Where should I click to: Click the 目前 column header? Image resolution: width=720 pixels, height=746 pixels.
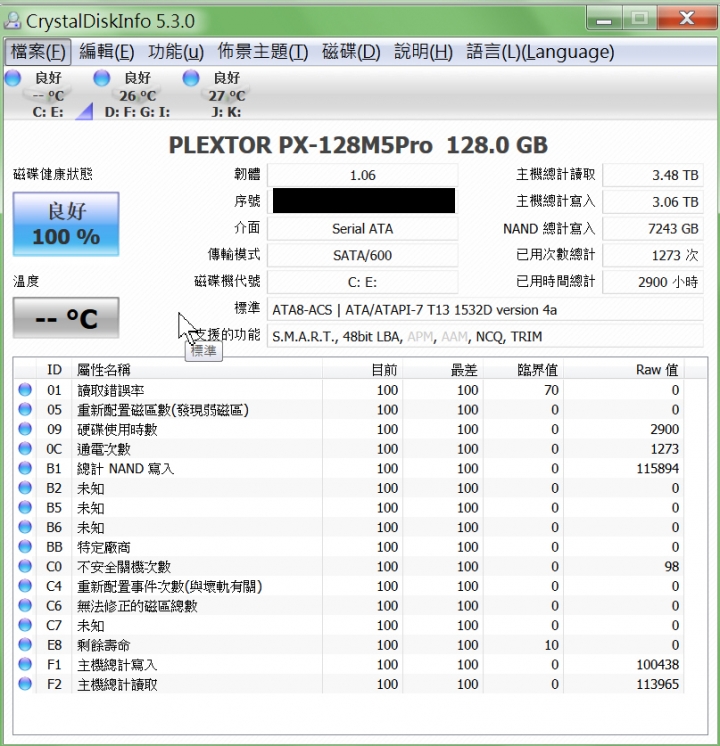363,370
